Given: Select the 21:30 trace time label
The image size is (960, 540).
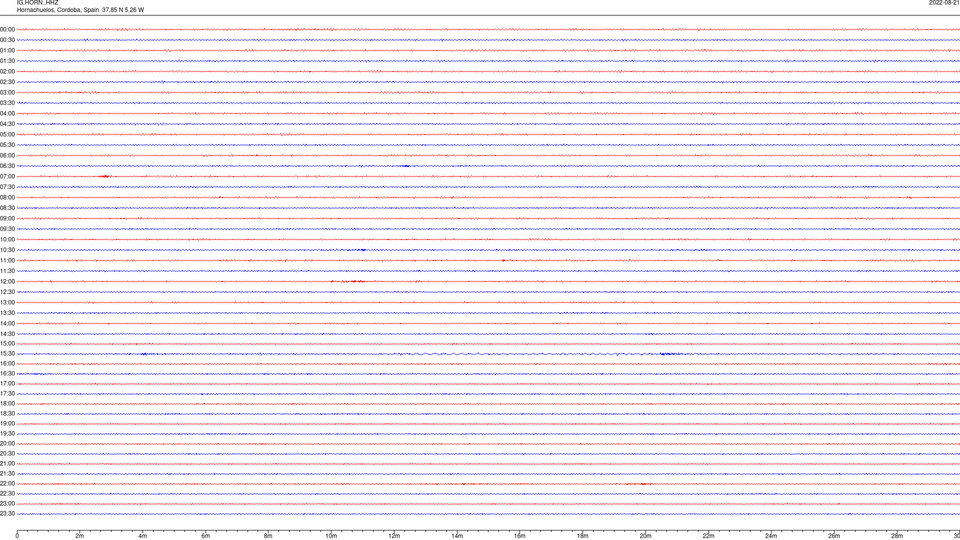Looking at the screenshot, I should pos(7,474).
